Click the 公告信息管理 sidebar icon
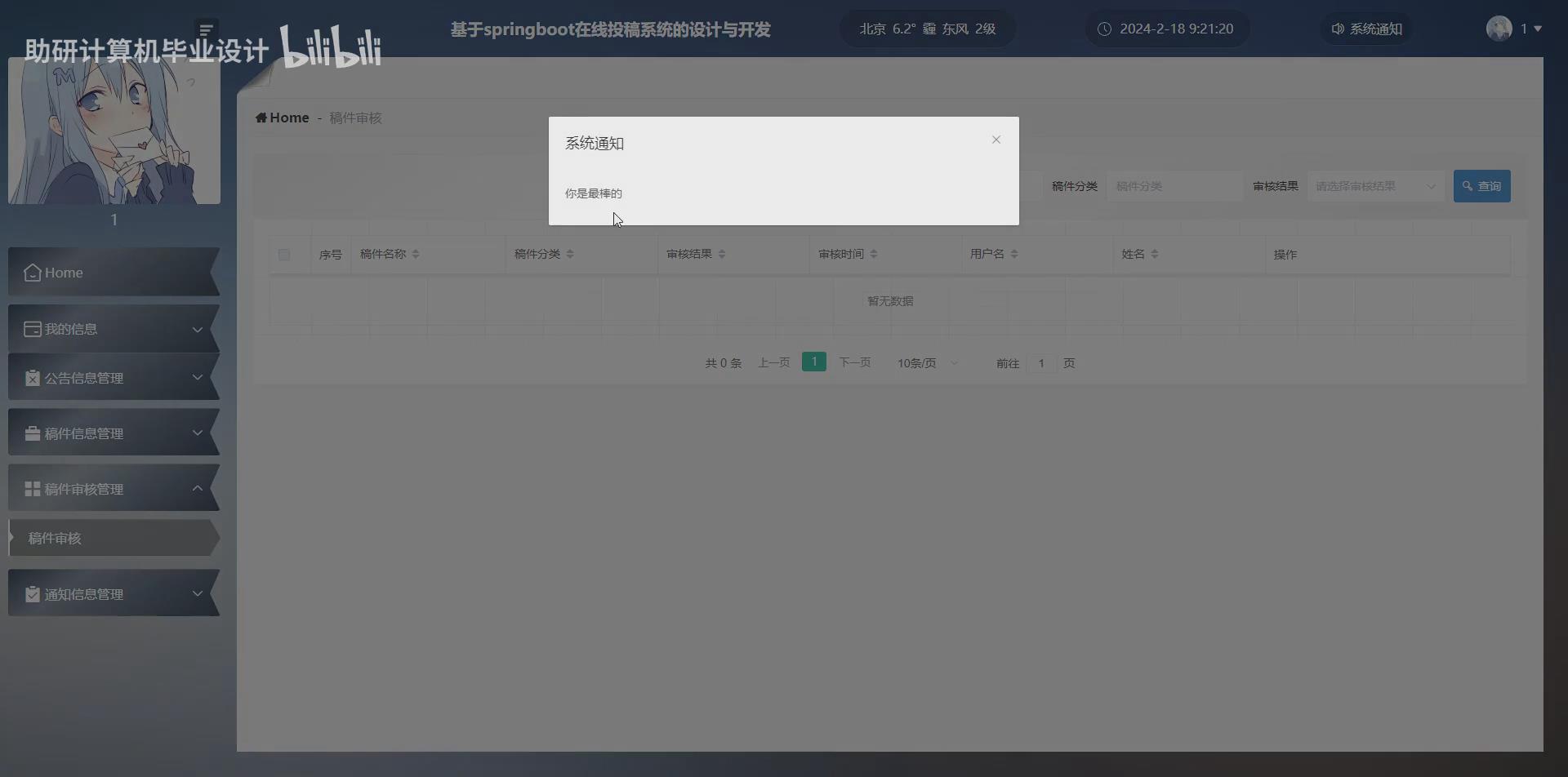 pos(32,377)
